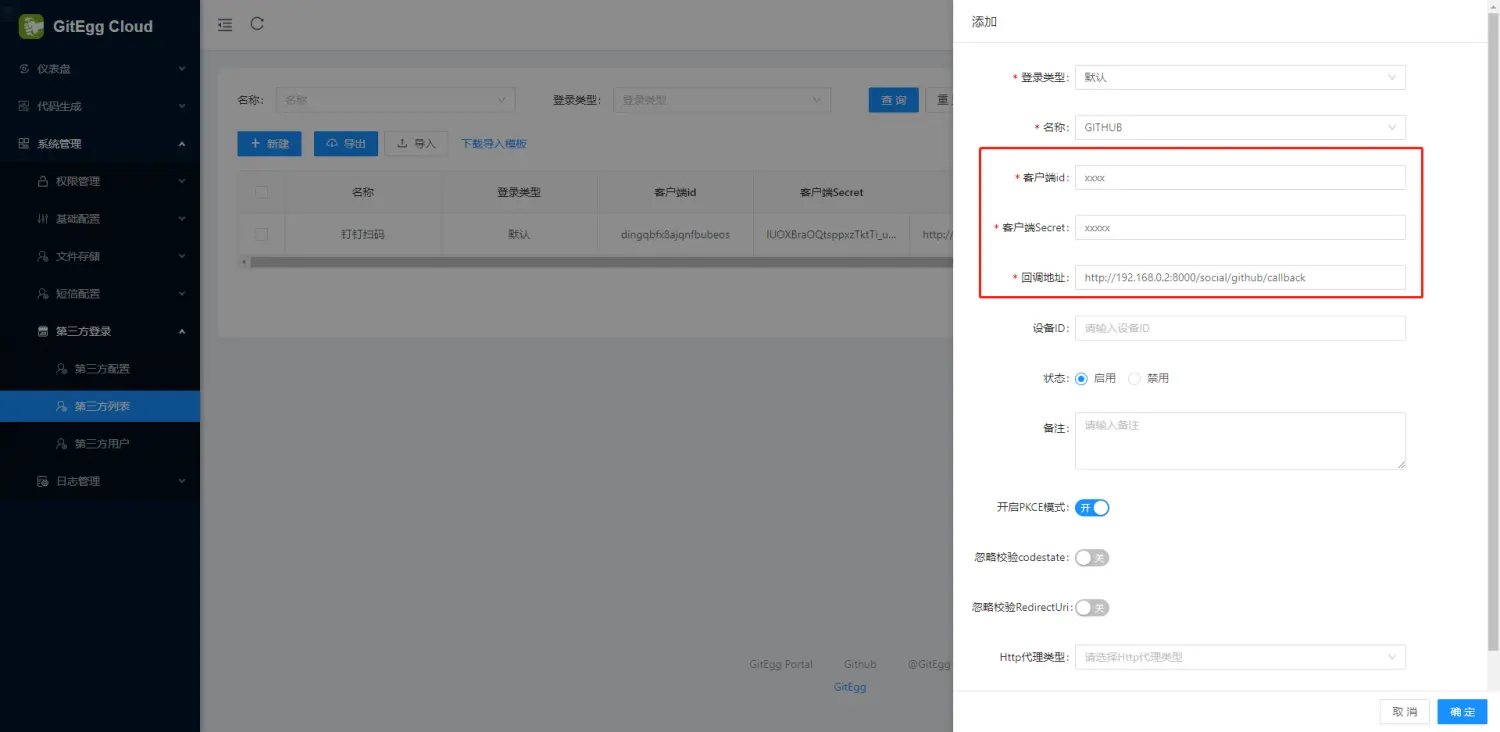The width and height of the screenshot is (1500, 732).
Task: Click the 钉钉扫码 cell in the table
Action: click(x=363, y=234)
